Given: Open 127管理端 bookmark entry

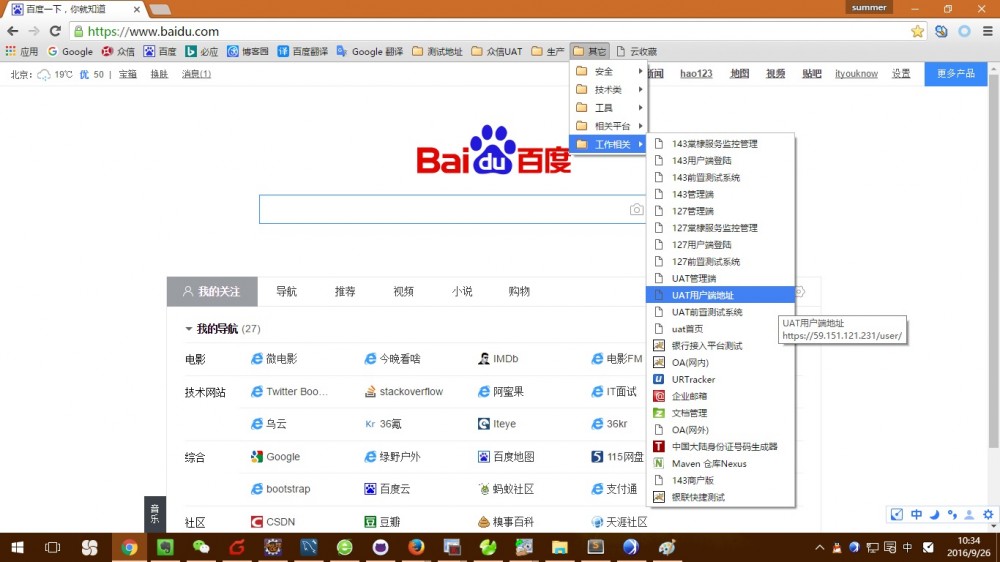Looking at the screenshot, I should (721, 211).
